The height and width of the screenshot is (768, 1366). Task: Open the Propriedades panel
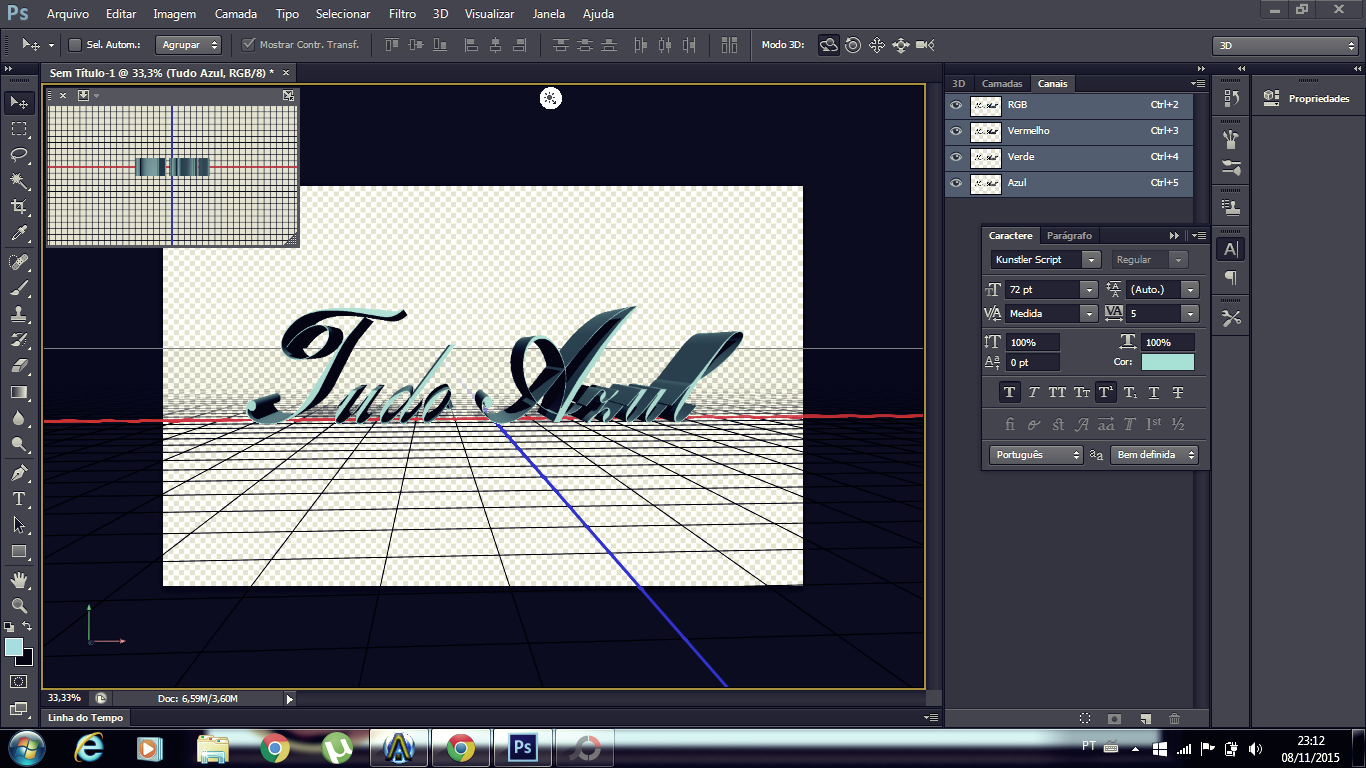1318,99
